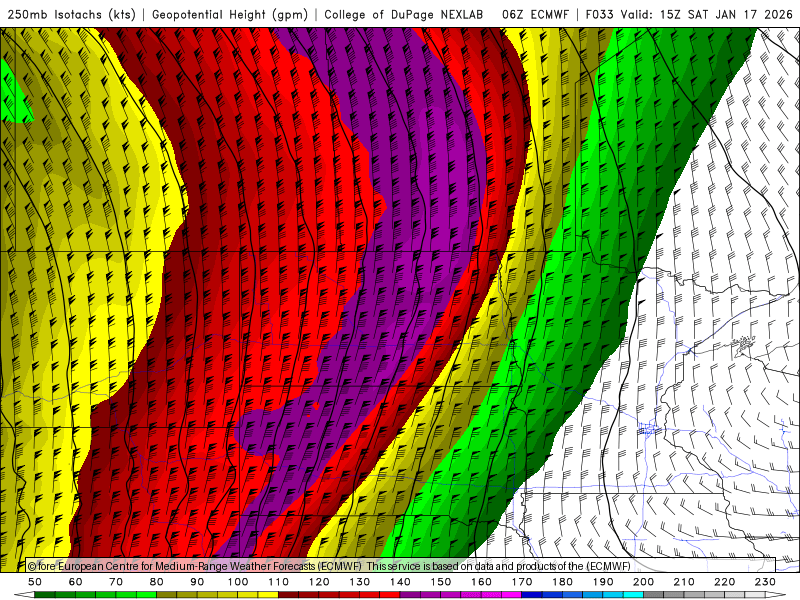
Task: Click the ECMWF copyright notice text
Action: pos(329,566)
